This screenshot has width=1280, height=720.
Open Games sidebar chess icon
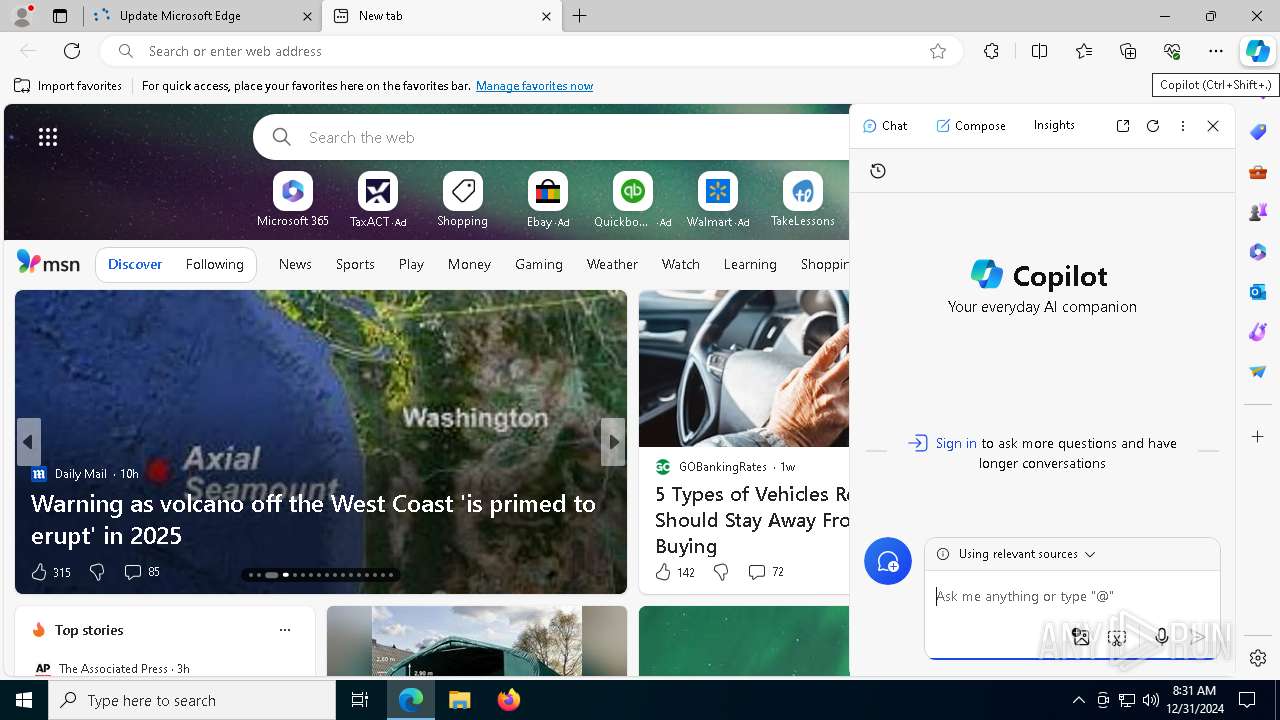(x=1258, y=212)
